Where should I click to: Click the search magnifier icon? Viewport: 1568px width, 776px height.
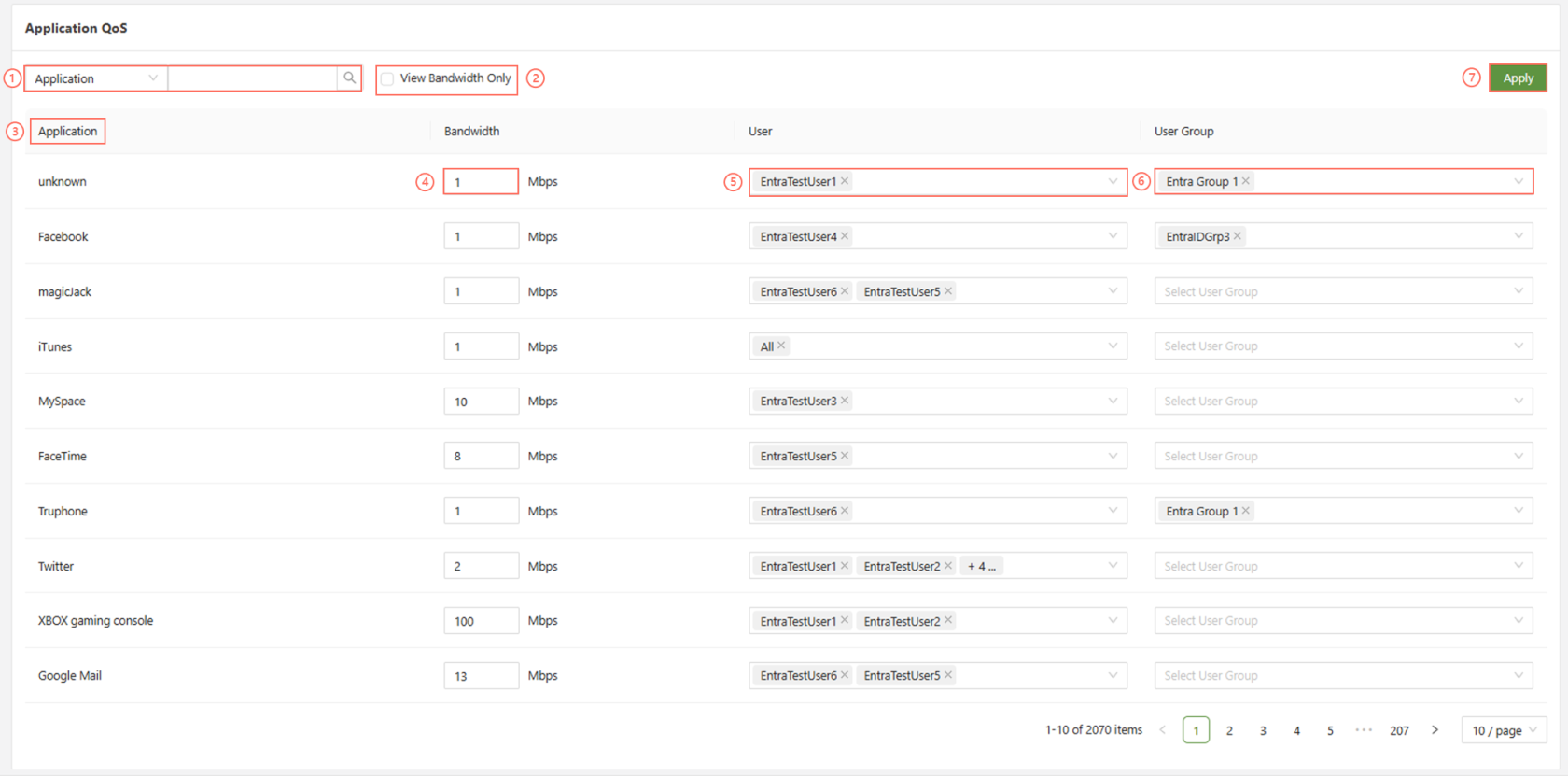pyautogui.click(x=349, y=78)
